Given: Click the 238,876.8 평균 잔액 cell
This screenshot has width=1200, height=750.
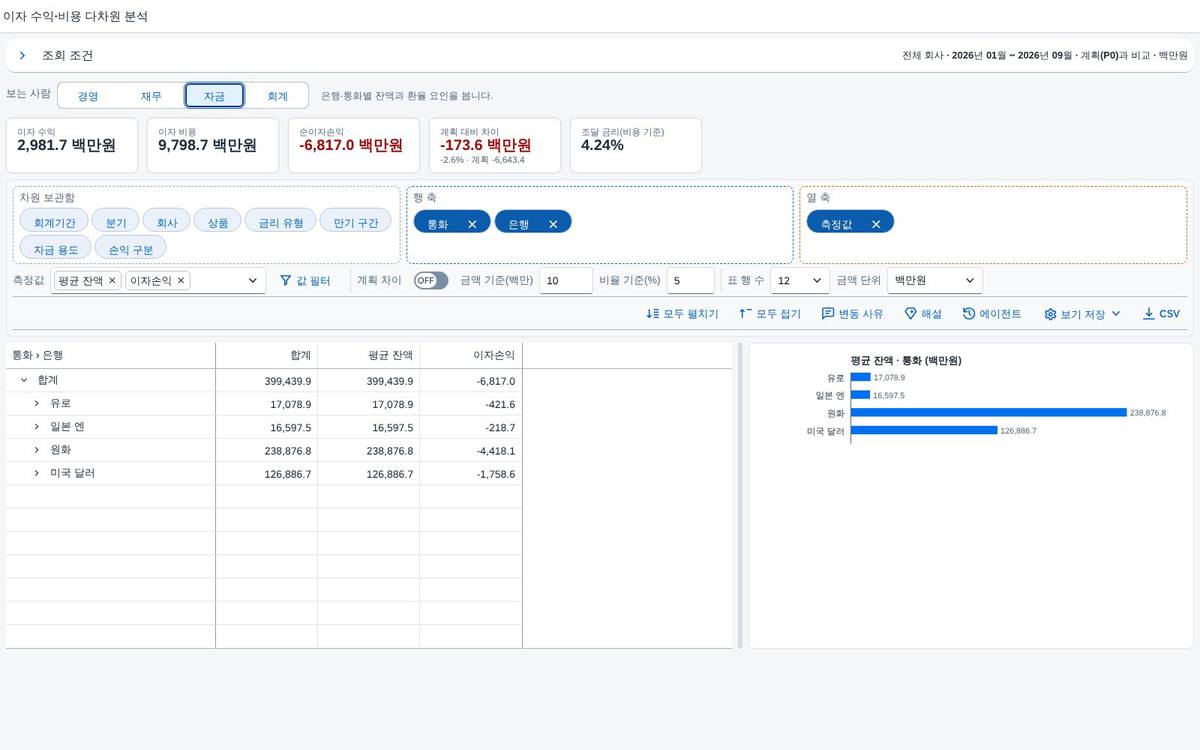Looking at the screenshot, I should pos(368,450).
